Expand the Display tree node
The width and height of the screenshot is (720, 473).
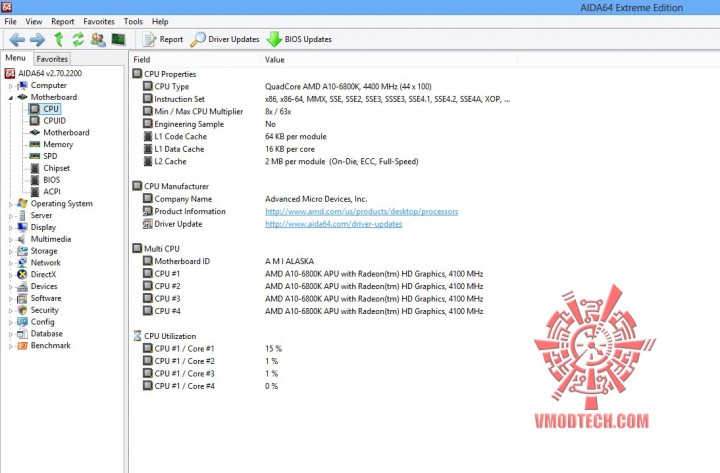click(x=11, y=228)
